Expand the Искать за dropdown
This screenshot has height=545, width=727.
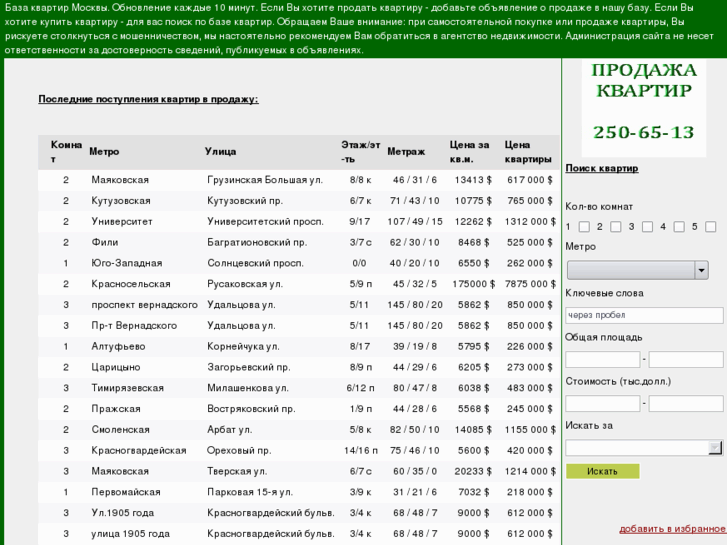click(x=637, y=448)
